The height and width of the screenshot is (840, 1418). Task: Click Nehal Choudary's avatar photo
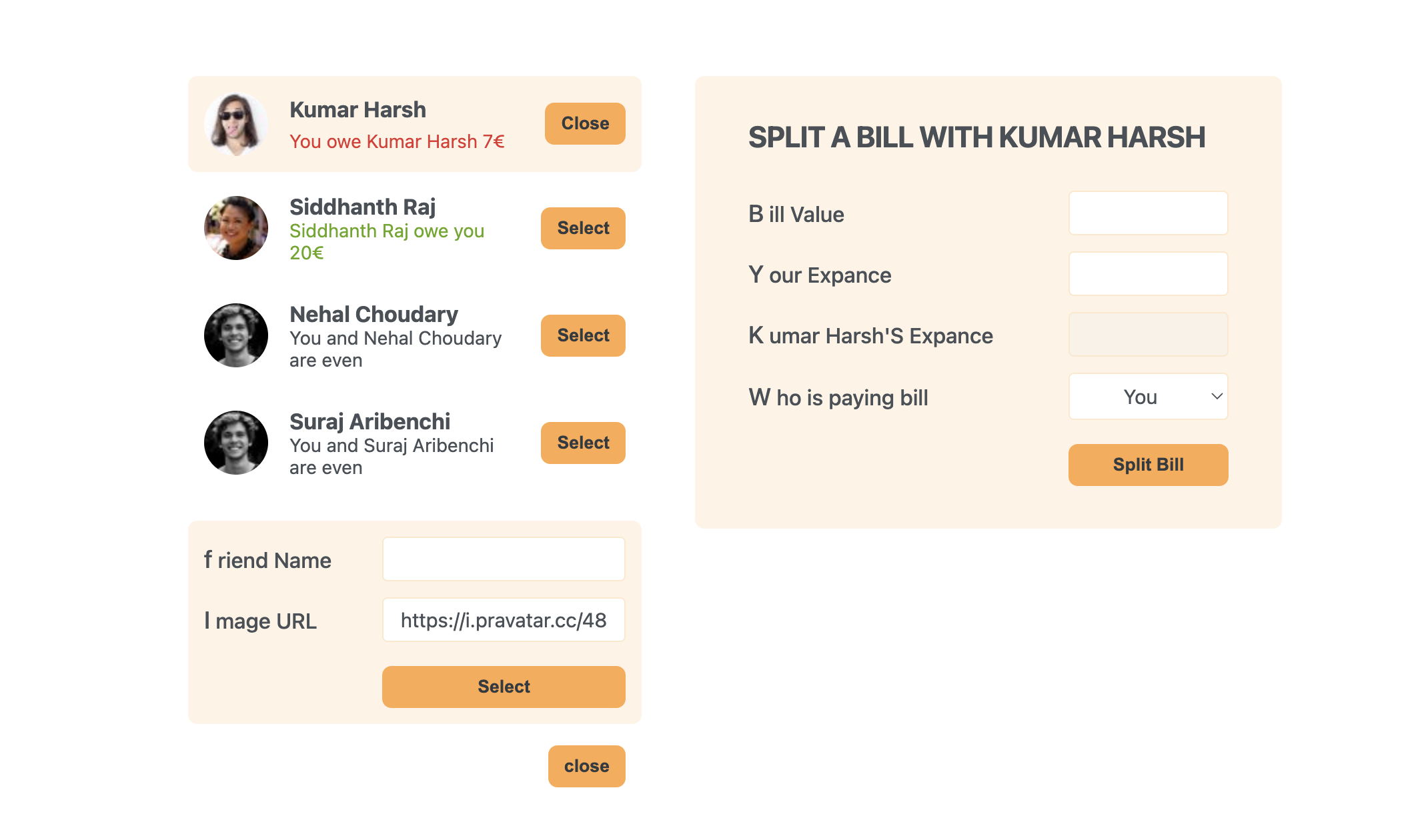tap(236, 335)
